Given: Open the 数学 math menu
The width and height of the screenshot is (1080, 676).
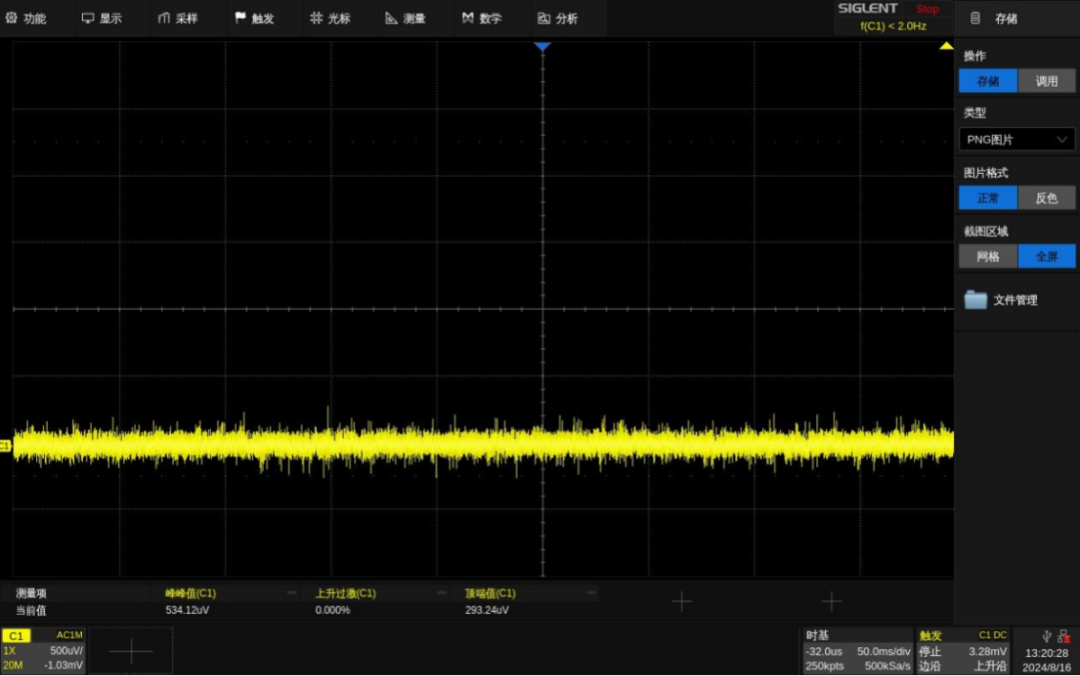Looking at the screenshot, I should (481, 19).
